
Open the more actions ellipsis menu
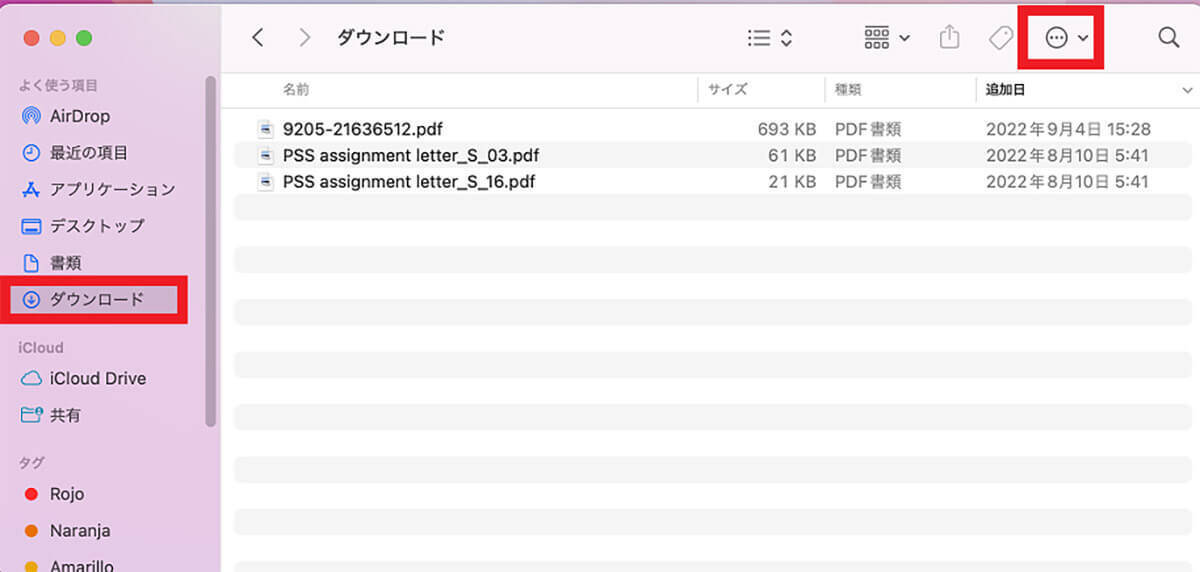(1066, 38)
